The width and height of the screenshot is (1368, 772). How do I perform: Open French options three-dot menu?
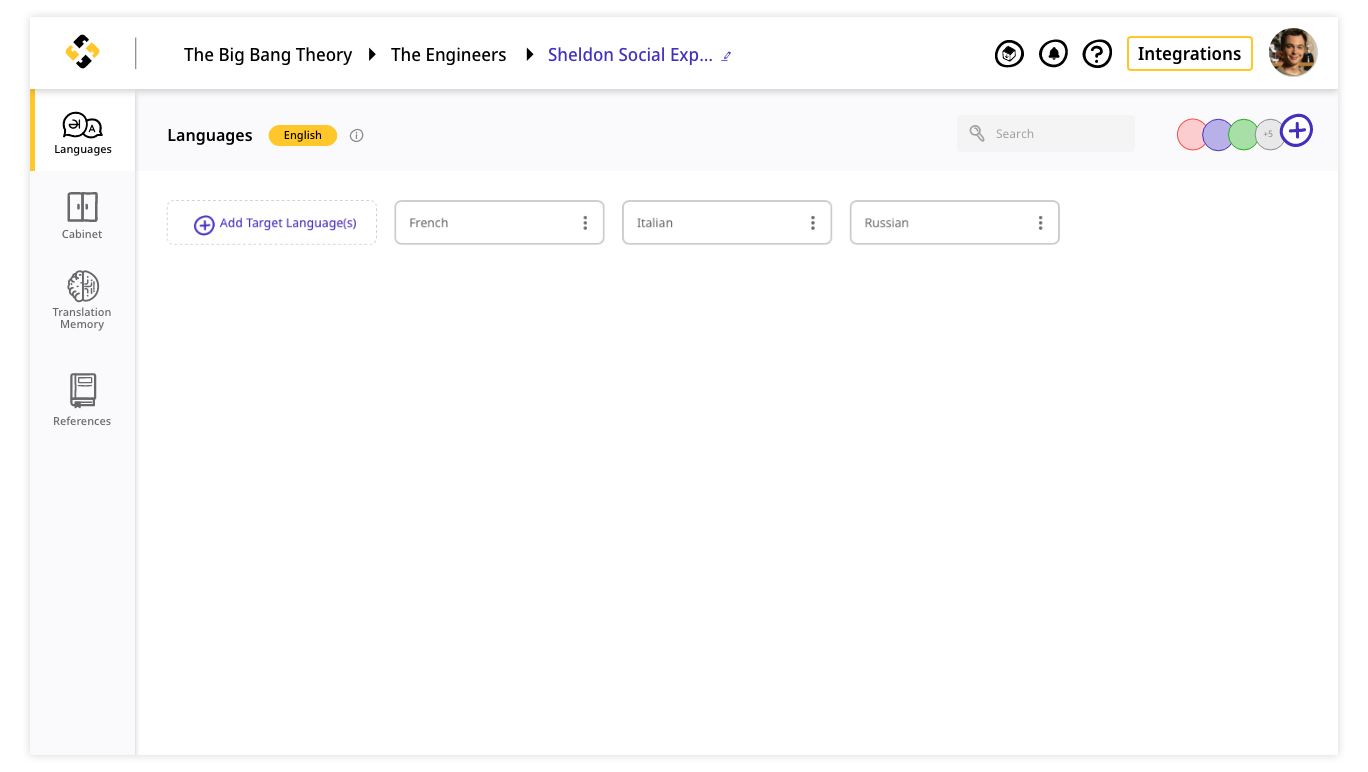pyautogui.click(x=585, y=223)
